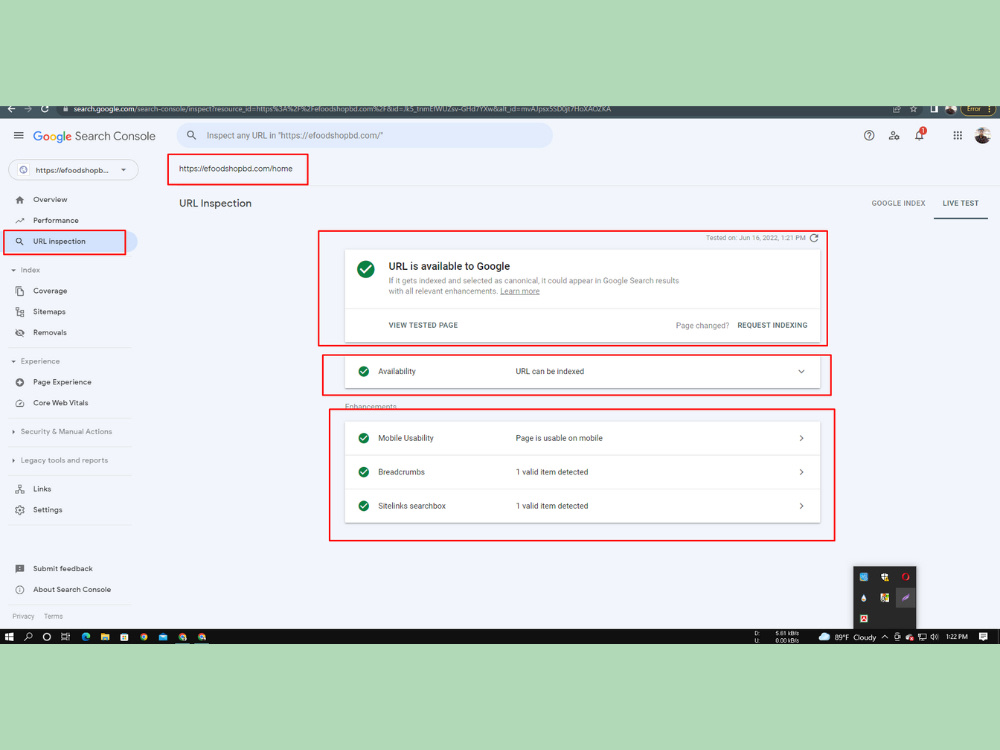Open the manage users icon
Viewport: 1000px width, 750px height.
pyautogui.click(x=893, y=135)
